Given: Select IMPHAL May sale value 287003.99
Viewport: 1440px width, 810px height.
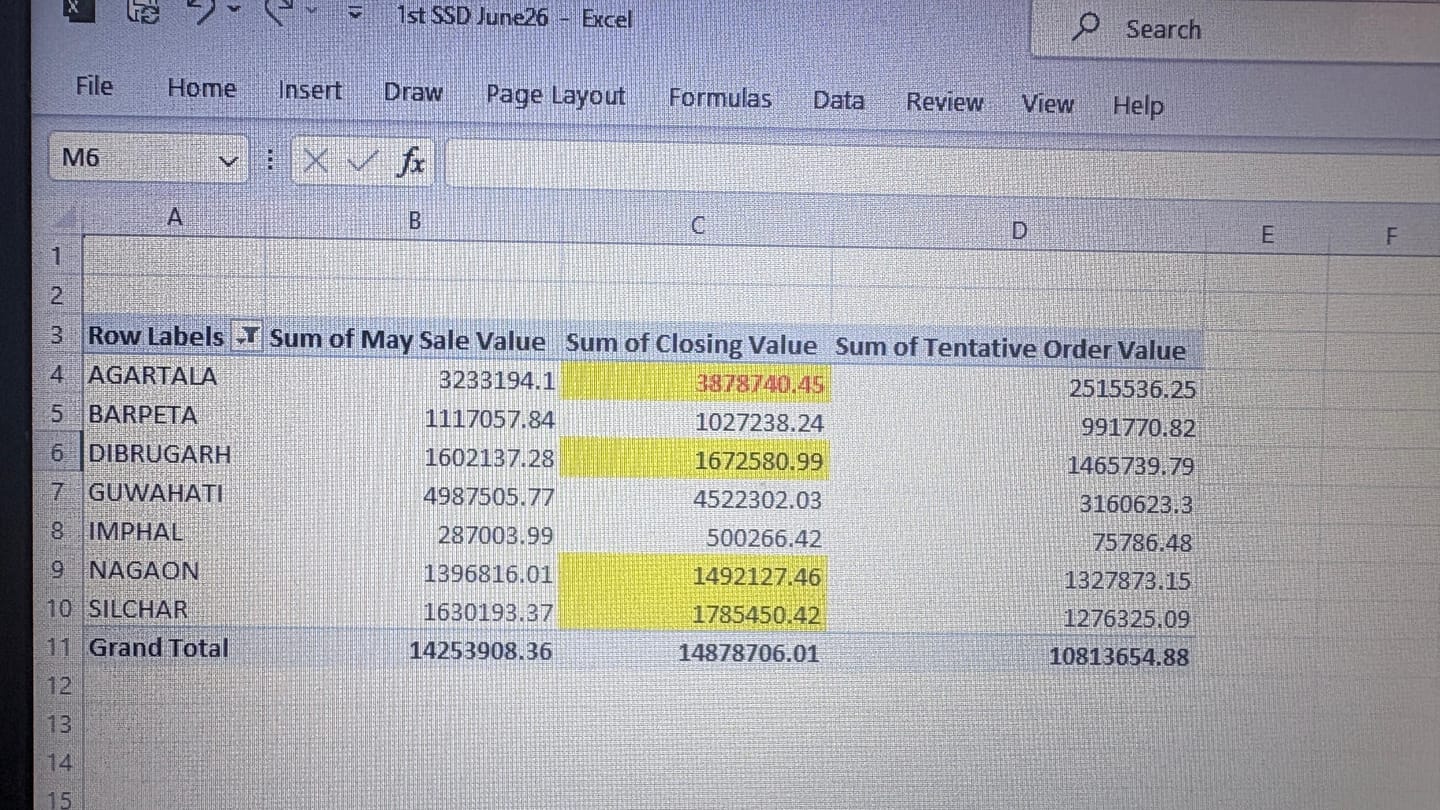Looking at the screenshot, I should pyautogui.click(x=495, y=535).
